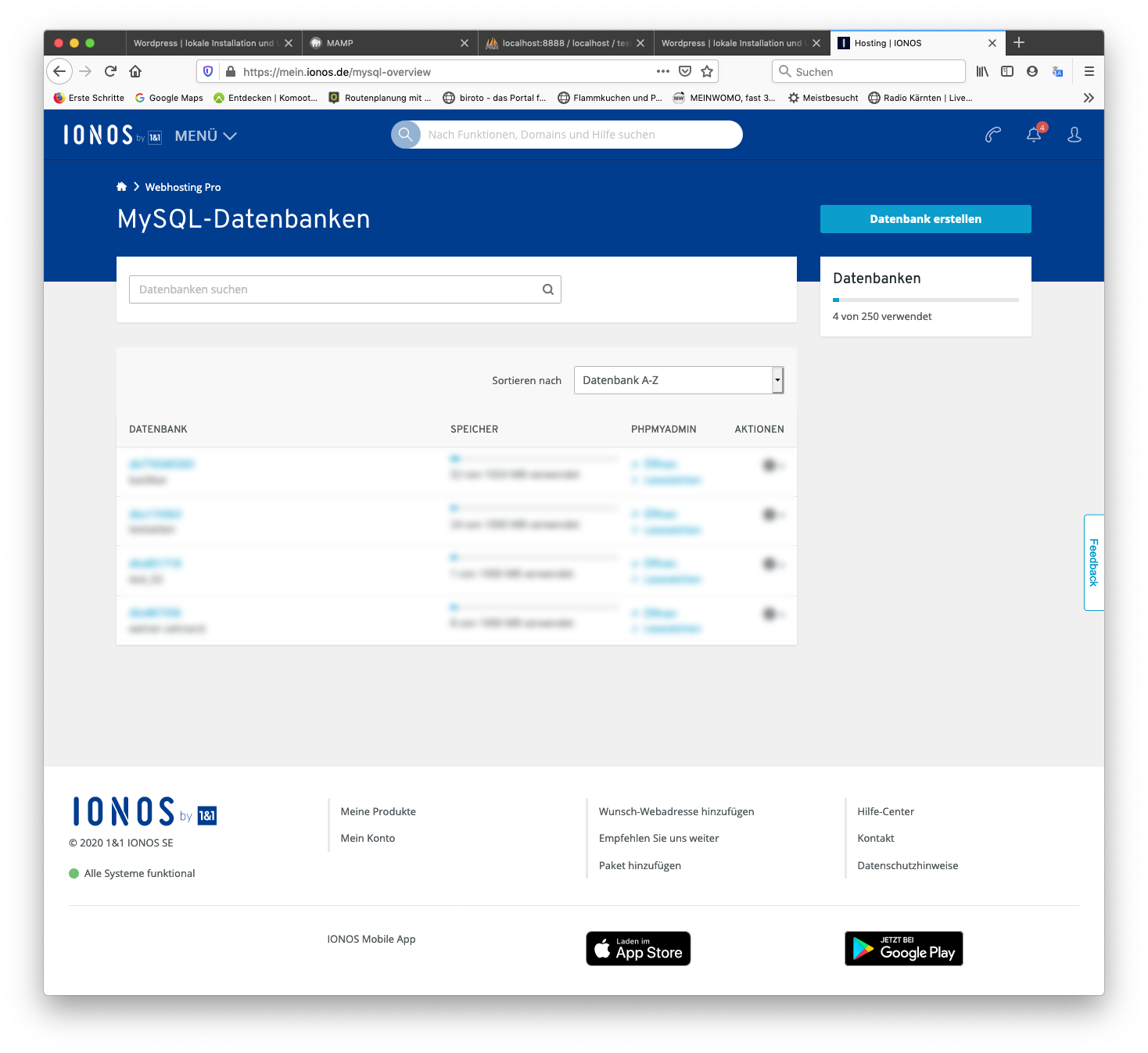Click the Google Play store badge
The image size is (1148, 1053).
[x=903, y=949]
